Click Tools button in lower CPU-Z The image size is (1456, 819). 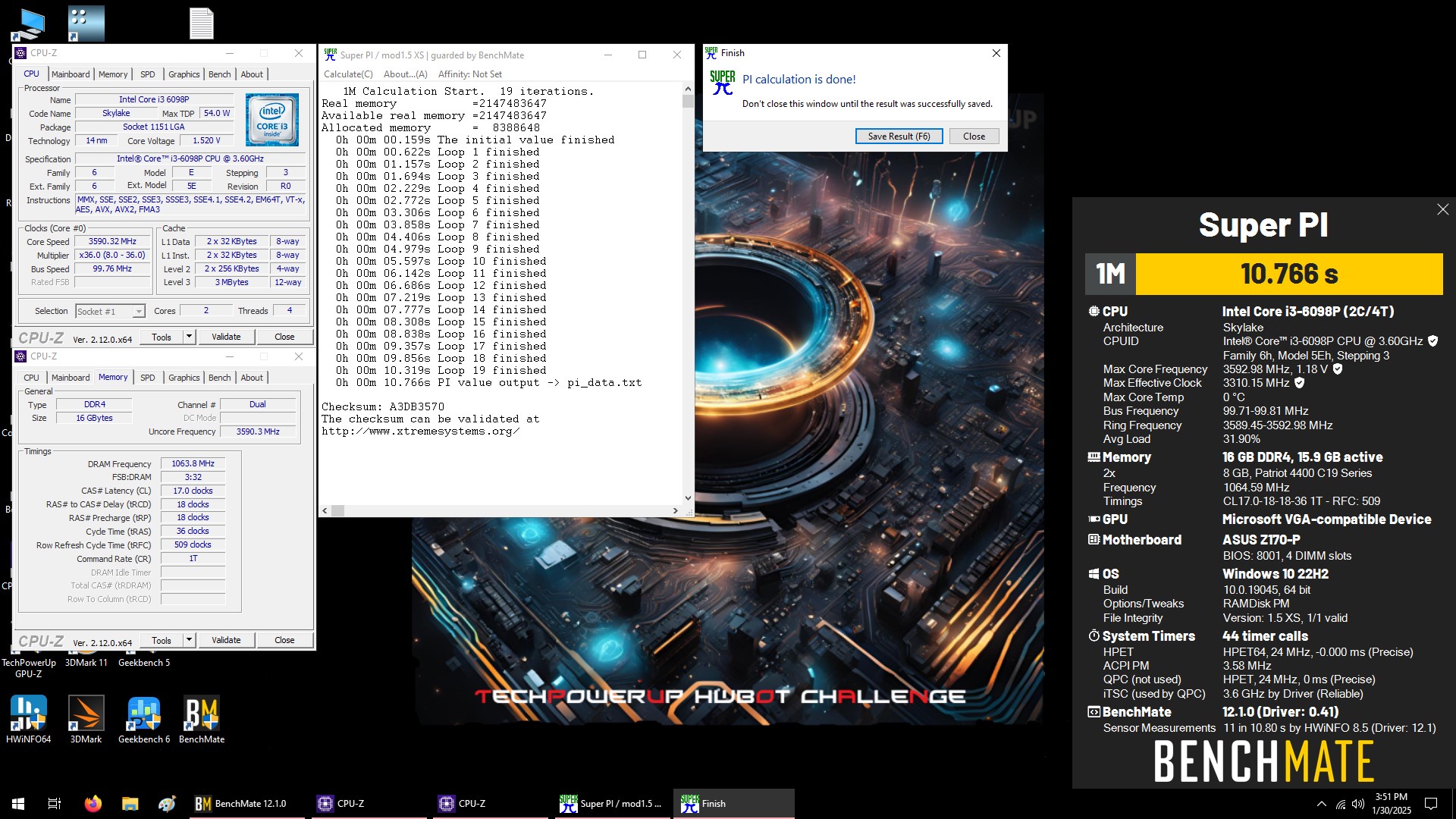tap(162, 640)
